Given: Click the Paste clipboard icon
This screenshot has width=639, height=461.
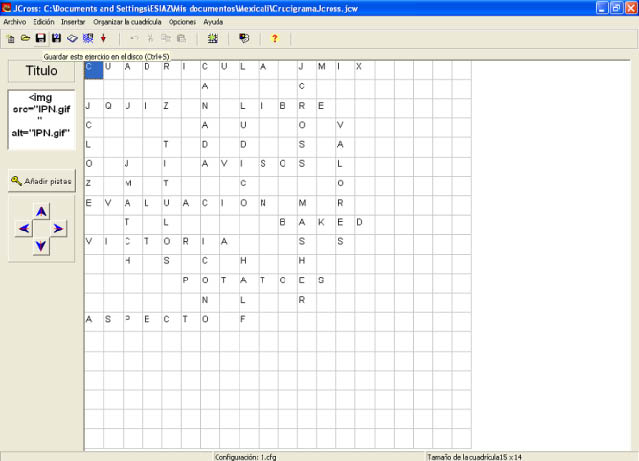Looking at the screenshot, I should tap(181, 38).
